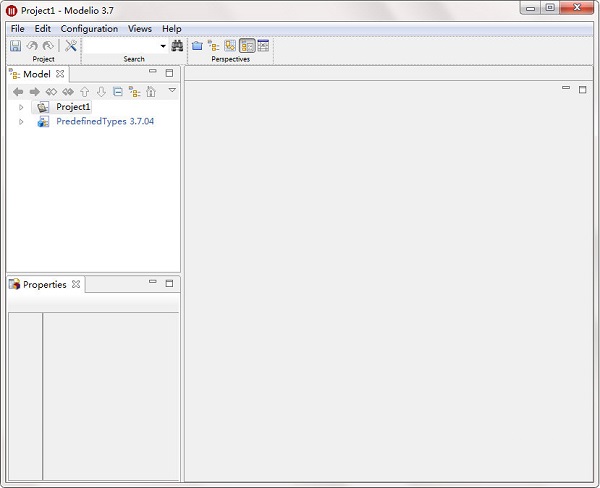Open the Help menu
The image size is (600, 488).
pyautogui.click(x=171, y=29)
